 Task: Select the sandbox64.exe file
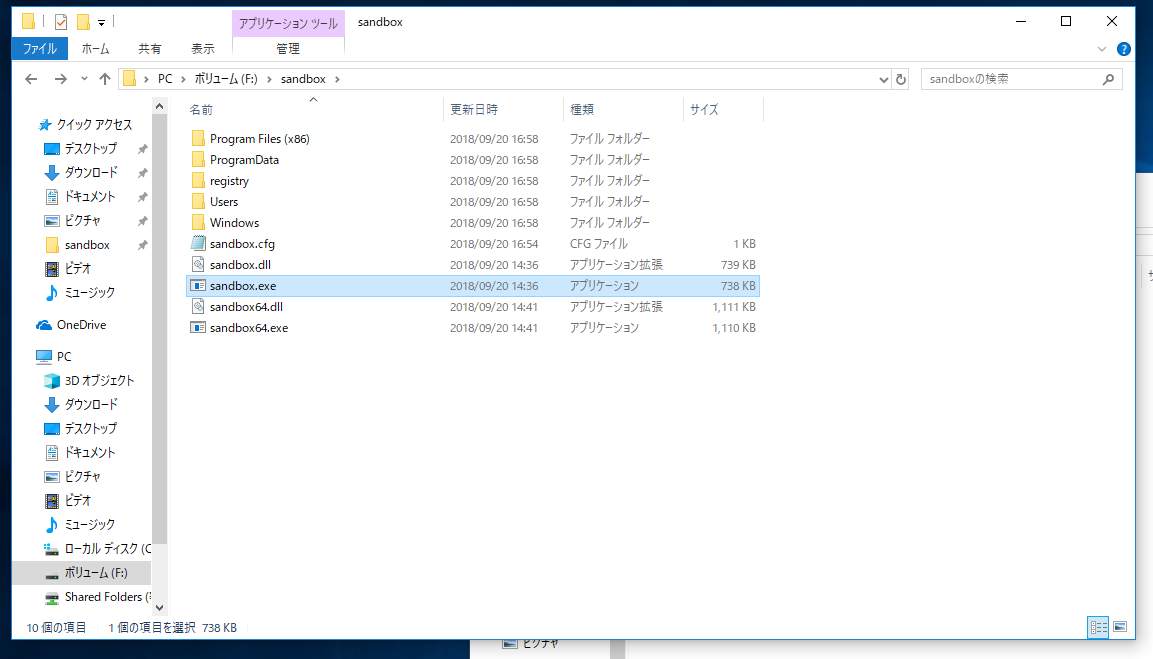(249, 328)
